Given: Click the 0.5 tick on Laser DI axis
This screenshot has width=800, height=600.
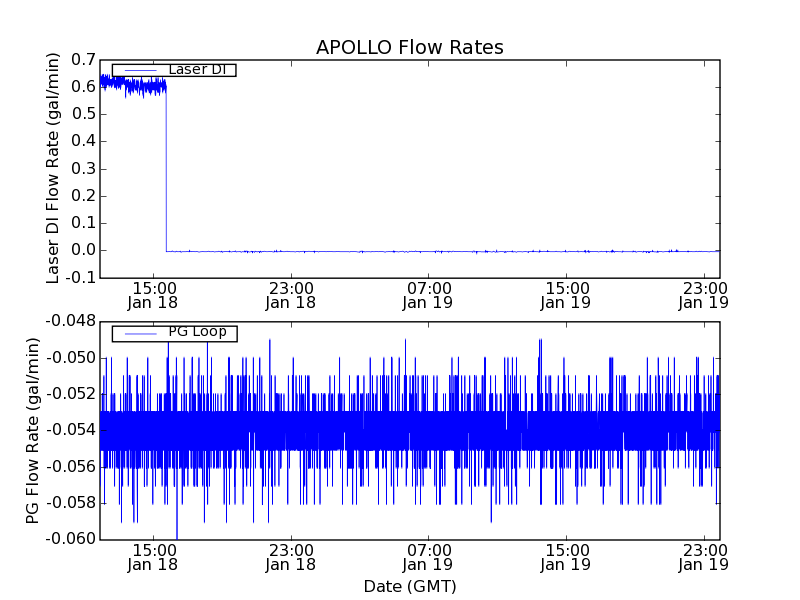Looking at the screenshot, I should (x=83, y=114).
